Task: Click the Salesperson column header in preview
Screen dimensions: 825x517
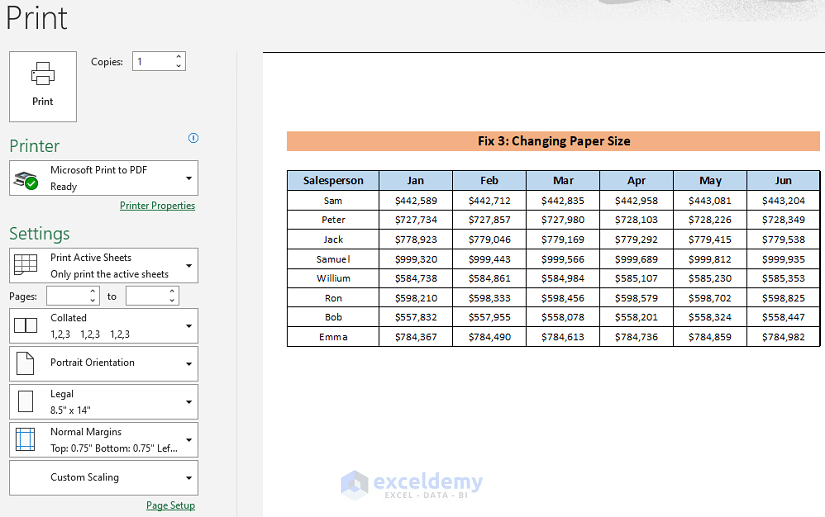Action: (333, 180)
